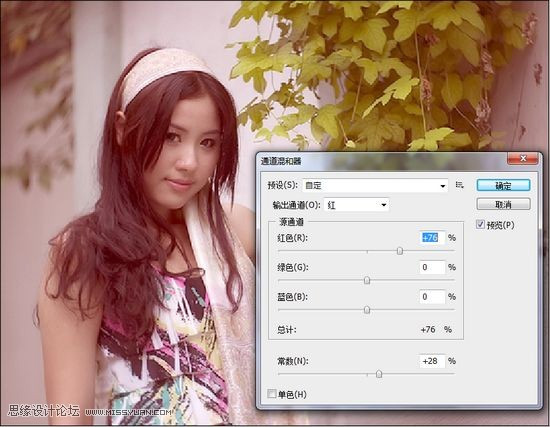The height and width of the screenshot is (427, 550).
Task: Click the 常数(N): label
Action: [293, 361]
